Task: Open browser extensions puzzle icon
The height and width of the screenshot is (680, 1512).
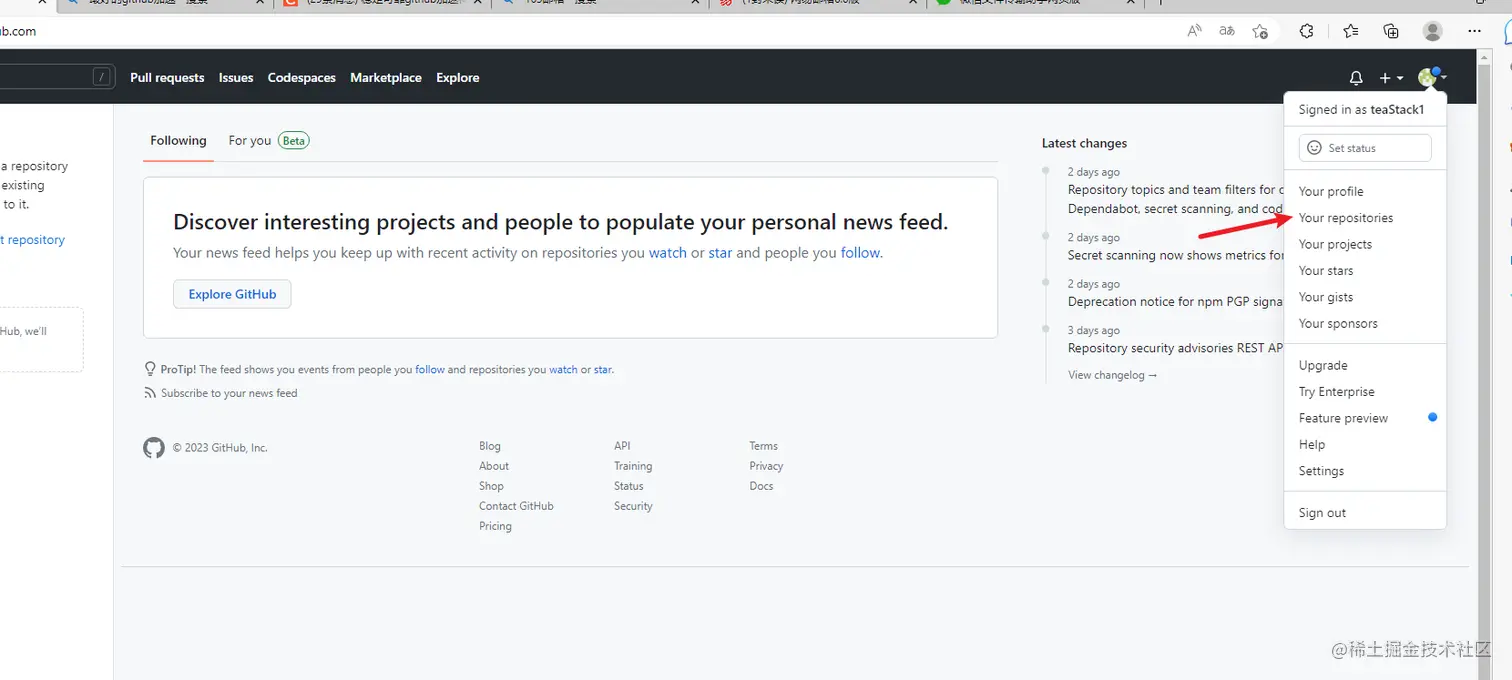Action: (1306, 31)
